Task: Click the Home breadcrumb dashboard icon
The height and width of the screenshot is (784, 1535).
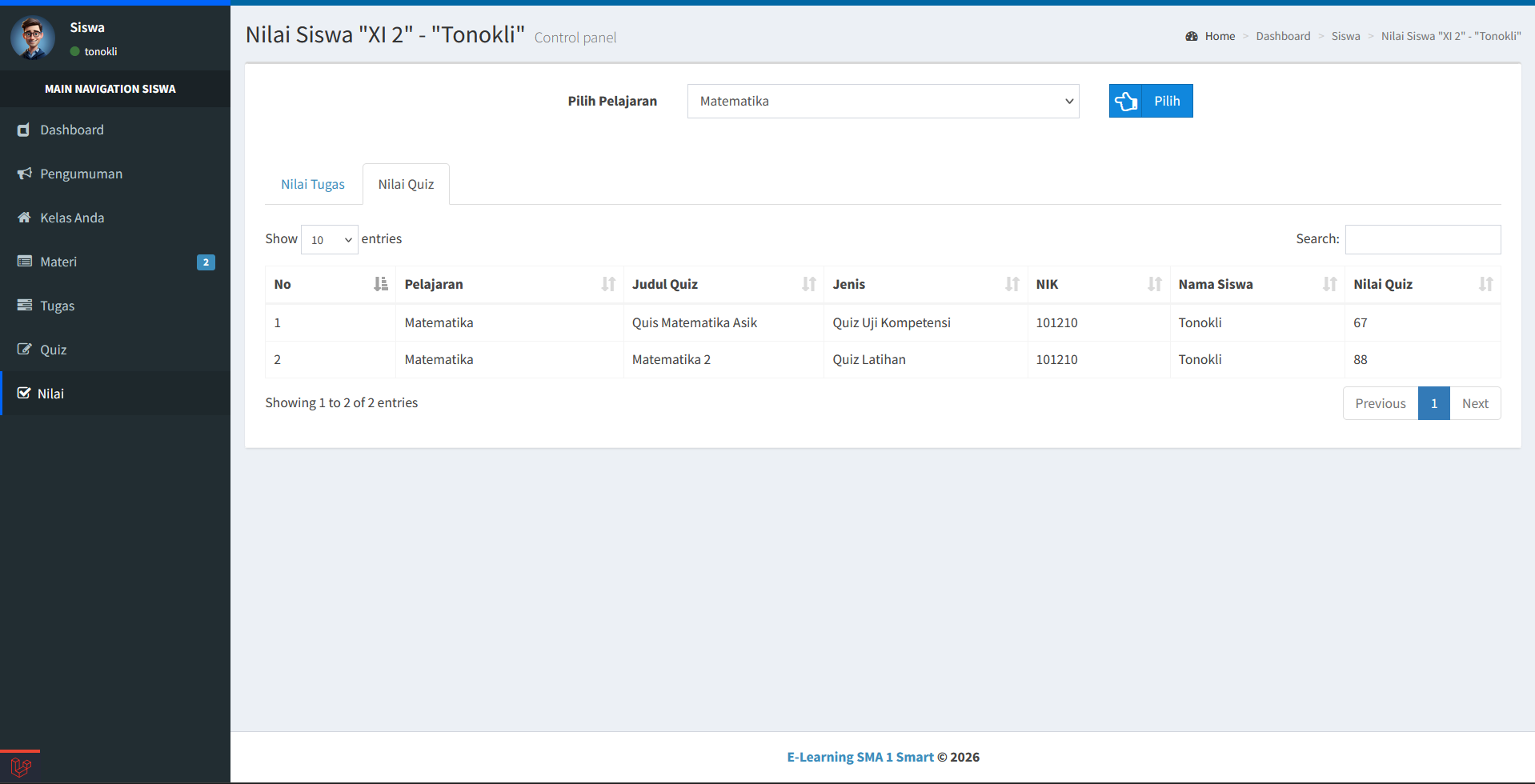Action: pyautogui.click(x=1192, y=36)
